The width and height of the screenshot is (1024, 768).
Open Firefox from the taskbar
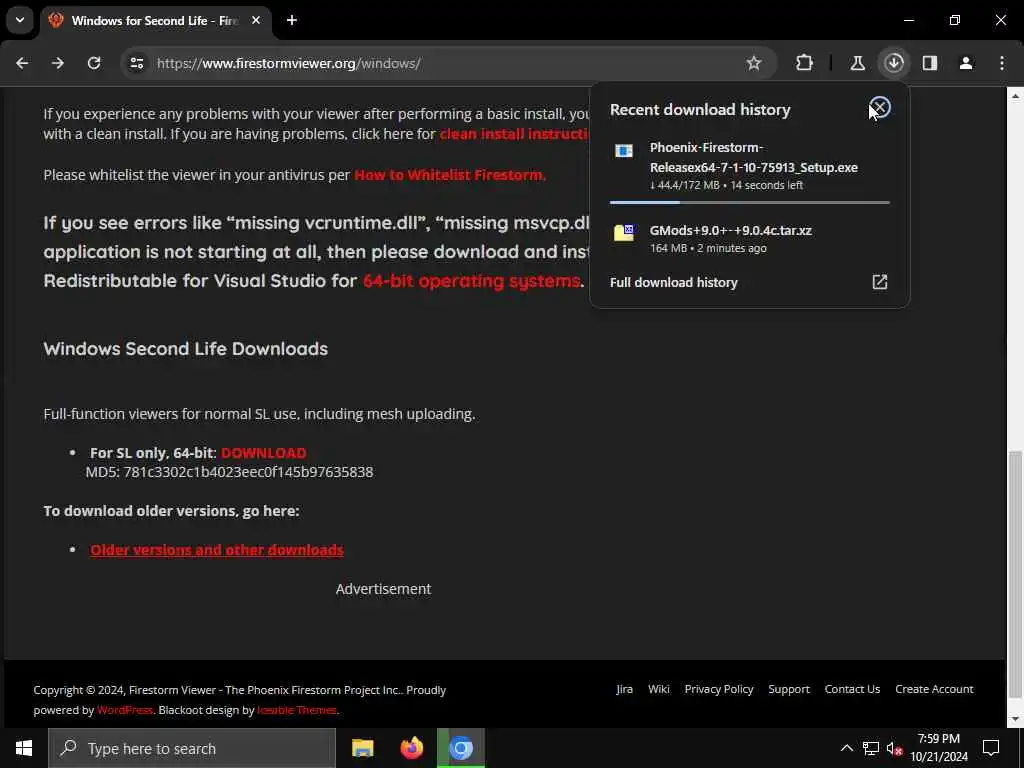pyautogui.click(x=411, y=748)
